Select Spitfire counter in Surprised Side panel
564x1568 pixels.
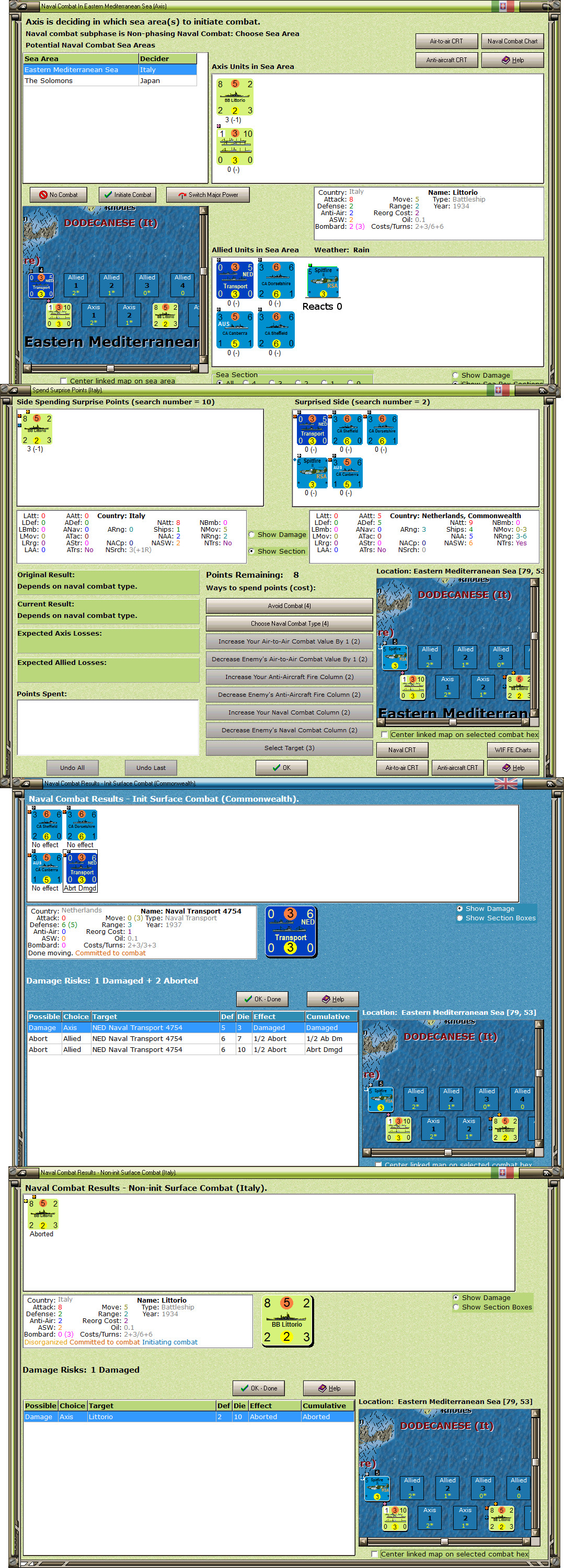click(x=312, y=473)
